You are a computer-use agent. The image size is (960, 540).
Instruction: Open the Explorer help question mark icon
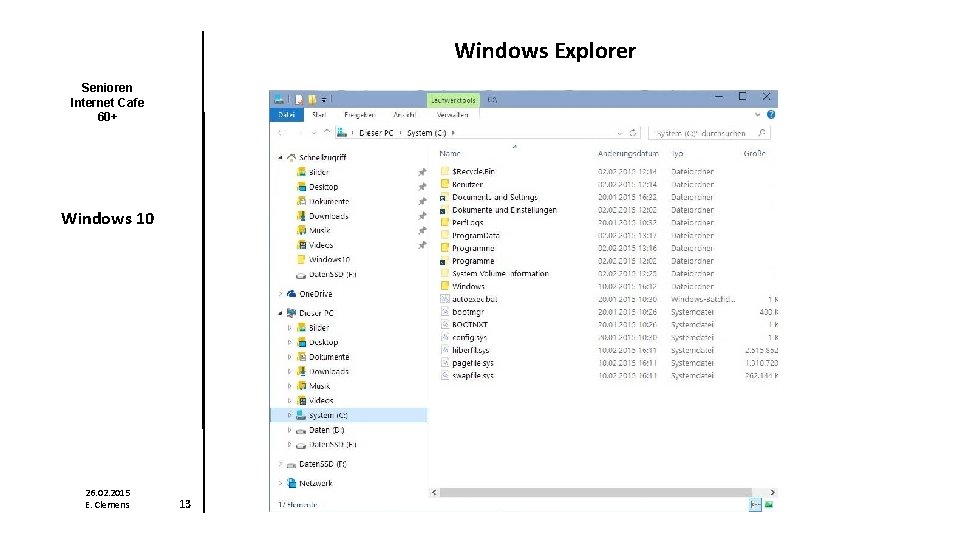(x=771, y=114)
